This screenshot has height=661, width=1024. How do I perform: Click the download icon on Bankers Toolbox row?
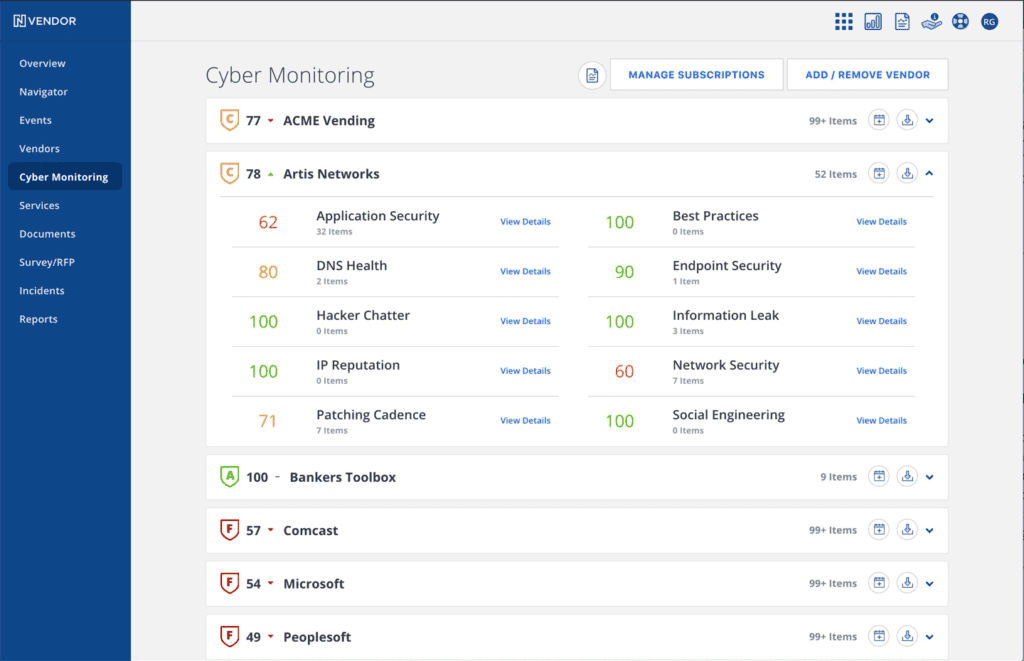907,476
